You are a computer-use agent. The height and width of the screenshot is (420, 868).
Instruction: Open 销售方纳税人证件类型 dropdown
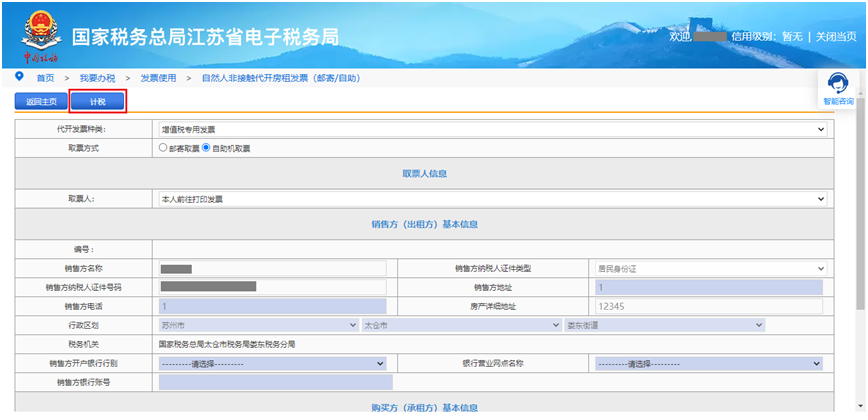711,268
